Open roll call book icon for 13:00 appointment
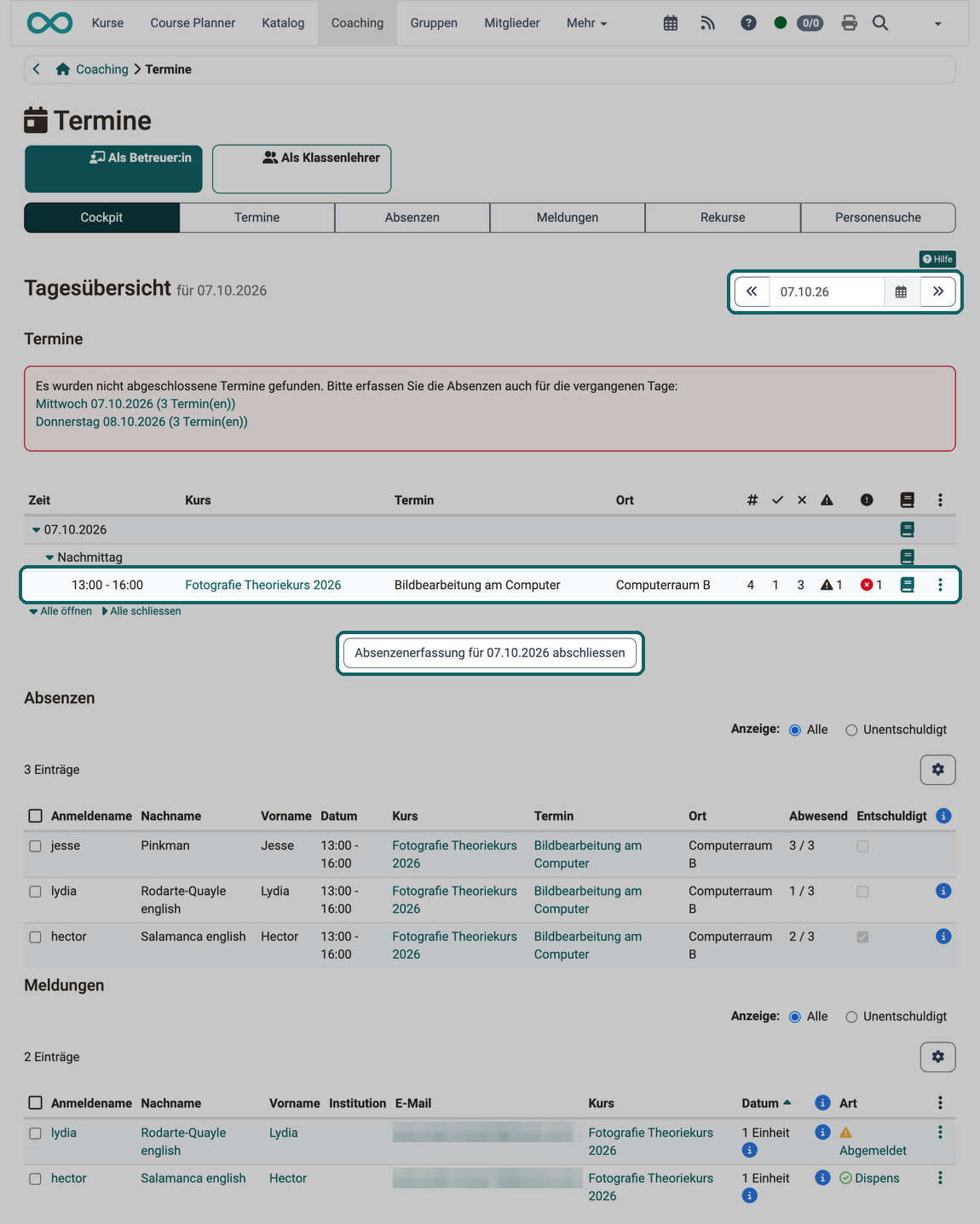This screenshot has width=980, height=1224. click(x=908, y=585)
